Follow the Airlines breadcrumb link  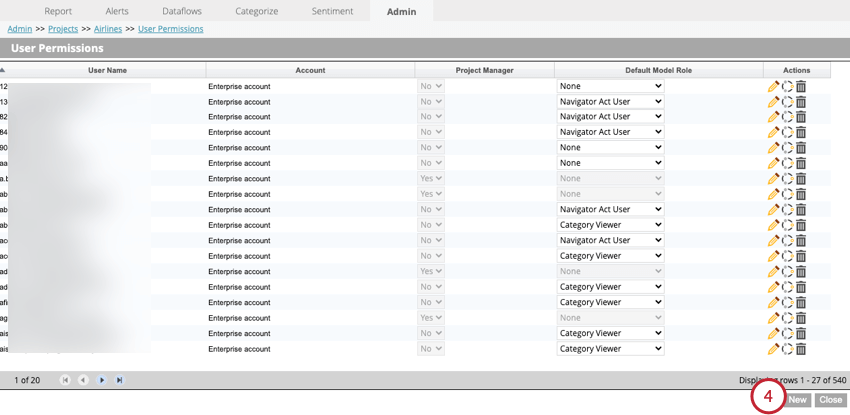108,29
